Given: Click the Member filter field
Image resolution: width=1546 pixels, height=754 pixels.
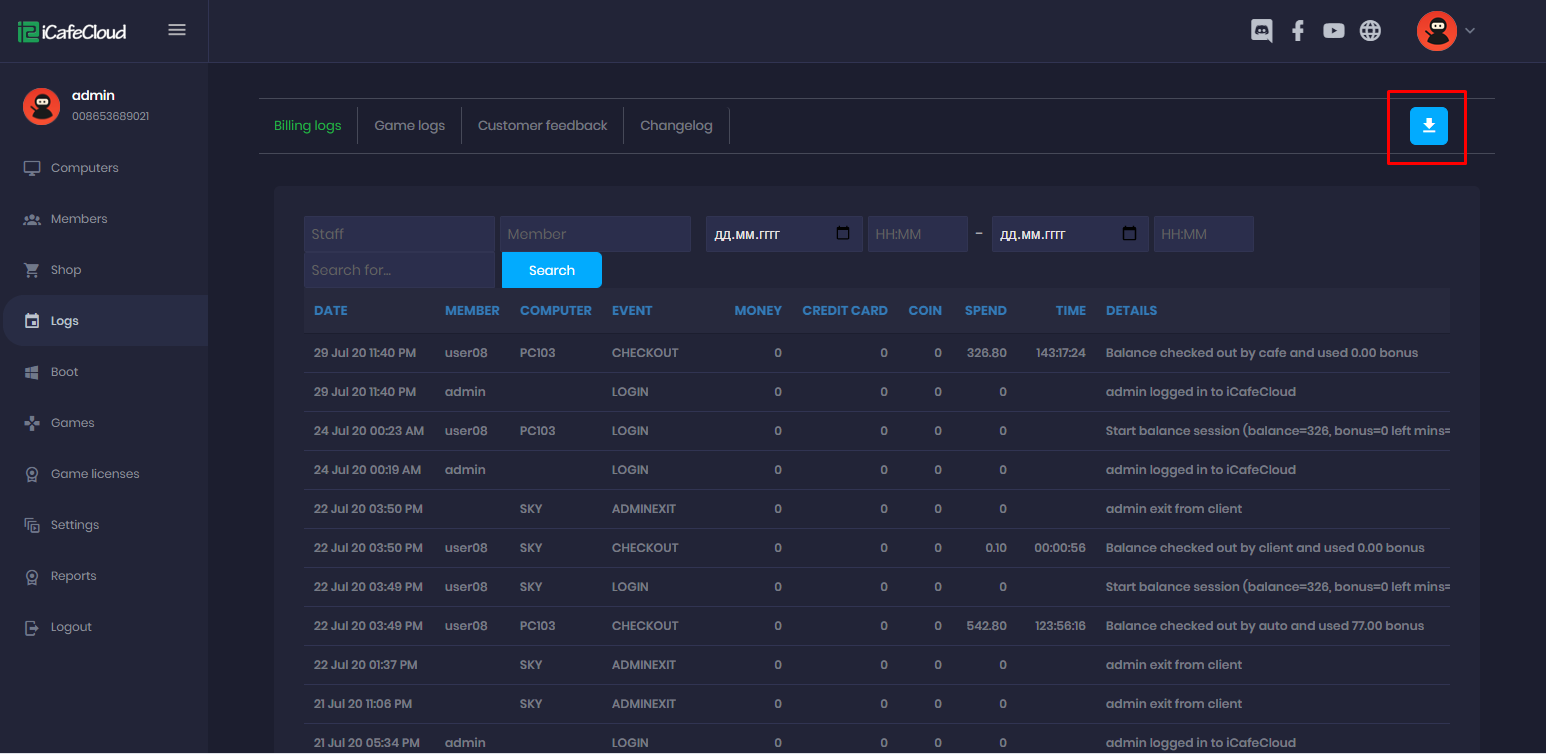Looking at the screenshot, I should tap(595, 234).
